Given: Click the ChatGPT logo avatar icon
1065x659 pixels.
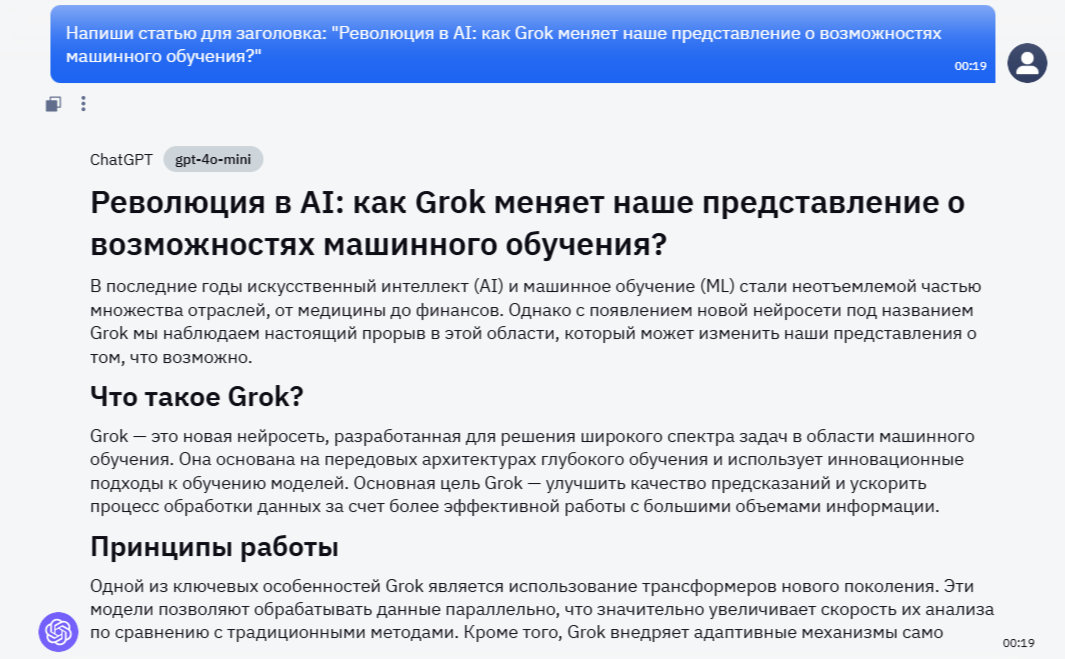Looking at the screenshot, I should (x=58, y=632).
